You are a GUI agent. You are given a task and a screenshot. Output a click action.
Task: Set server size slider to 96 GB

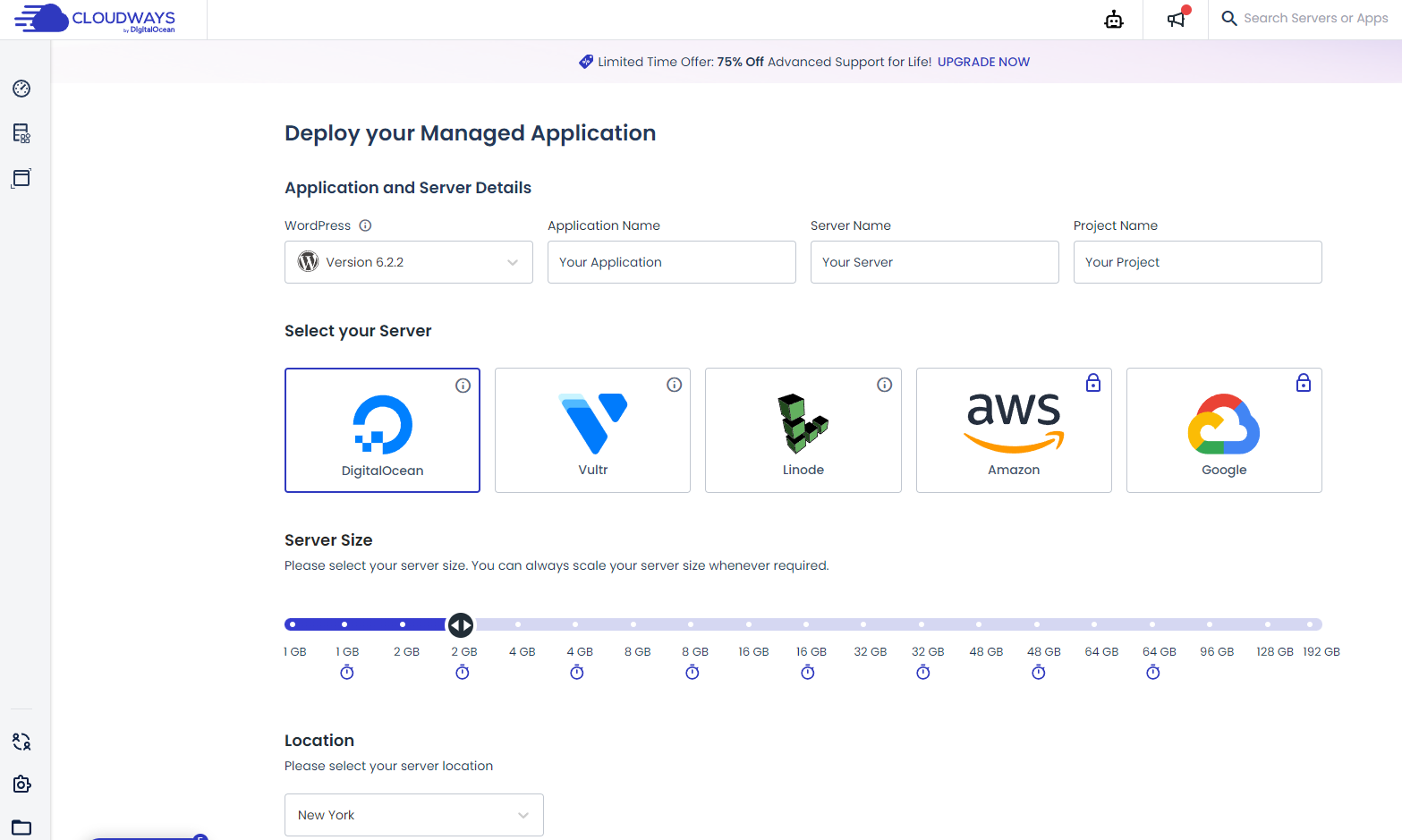[1210, 624]
